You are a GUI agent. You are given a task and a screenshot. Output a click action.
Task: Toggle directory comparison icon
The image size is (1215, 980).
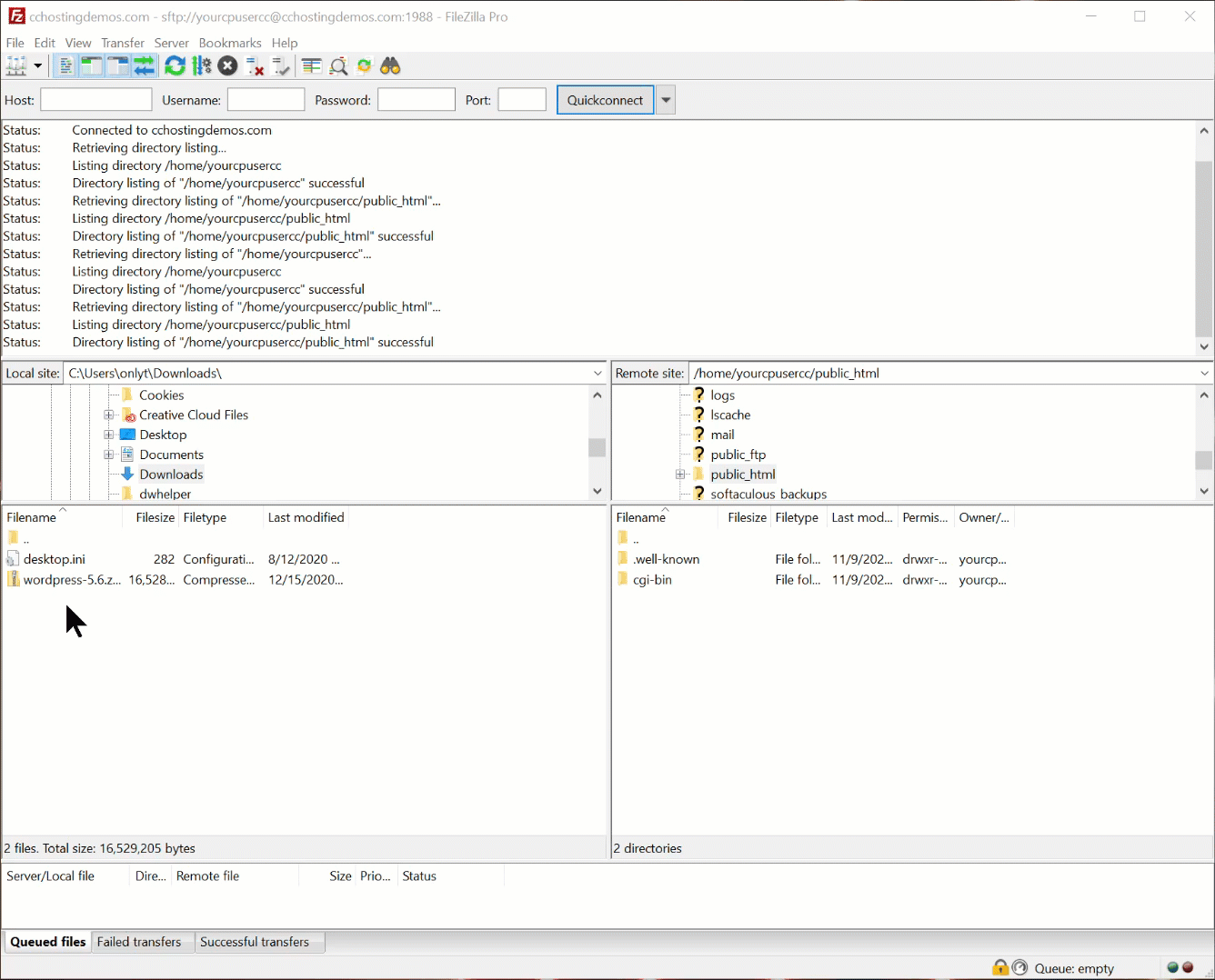338,66
